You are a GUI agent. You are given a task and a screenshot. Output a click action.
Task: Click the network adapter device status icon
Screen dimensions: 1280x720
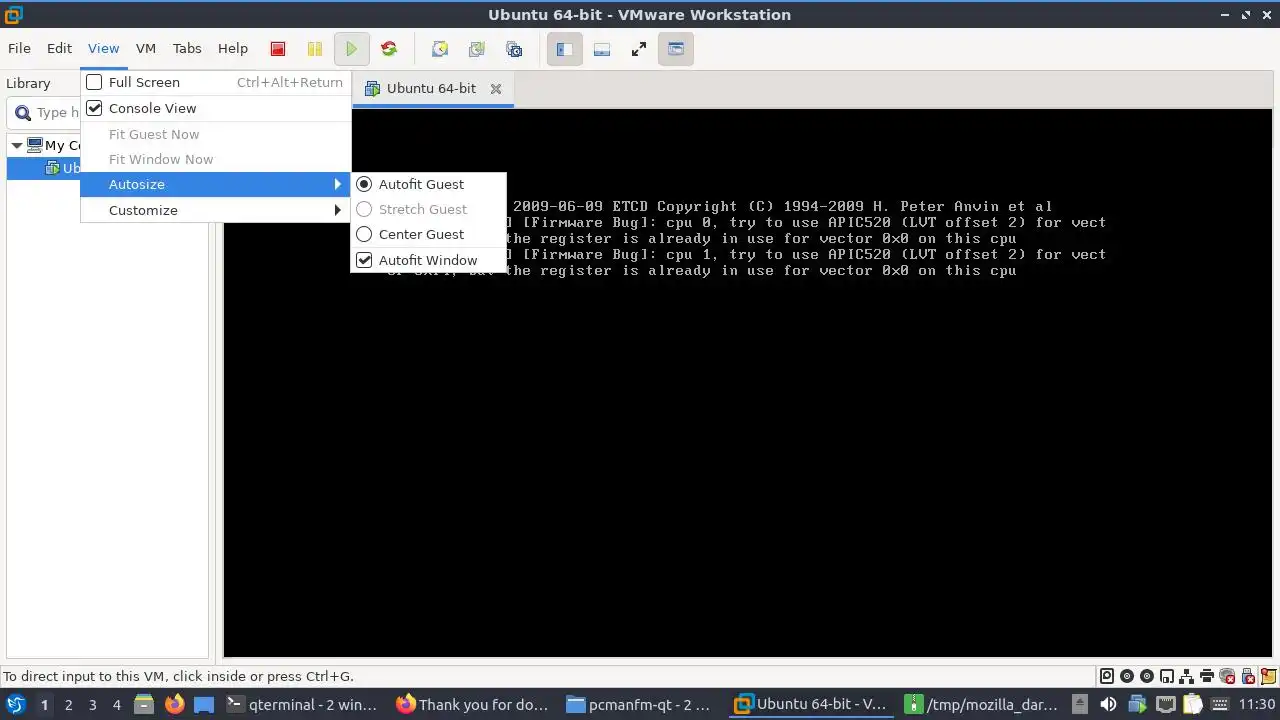(x=1187, y=676)
